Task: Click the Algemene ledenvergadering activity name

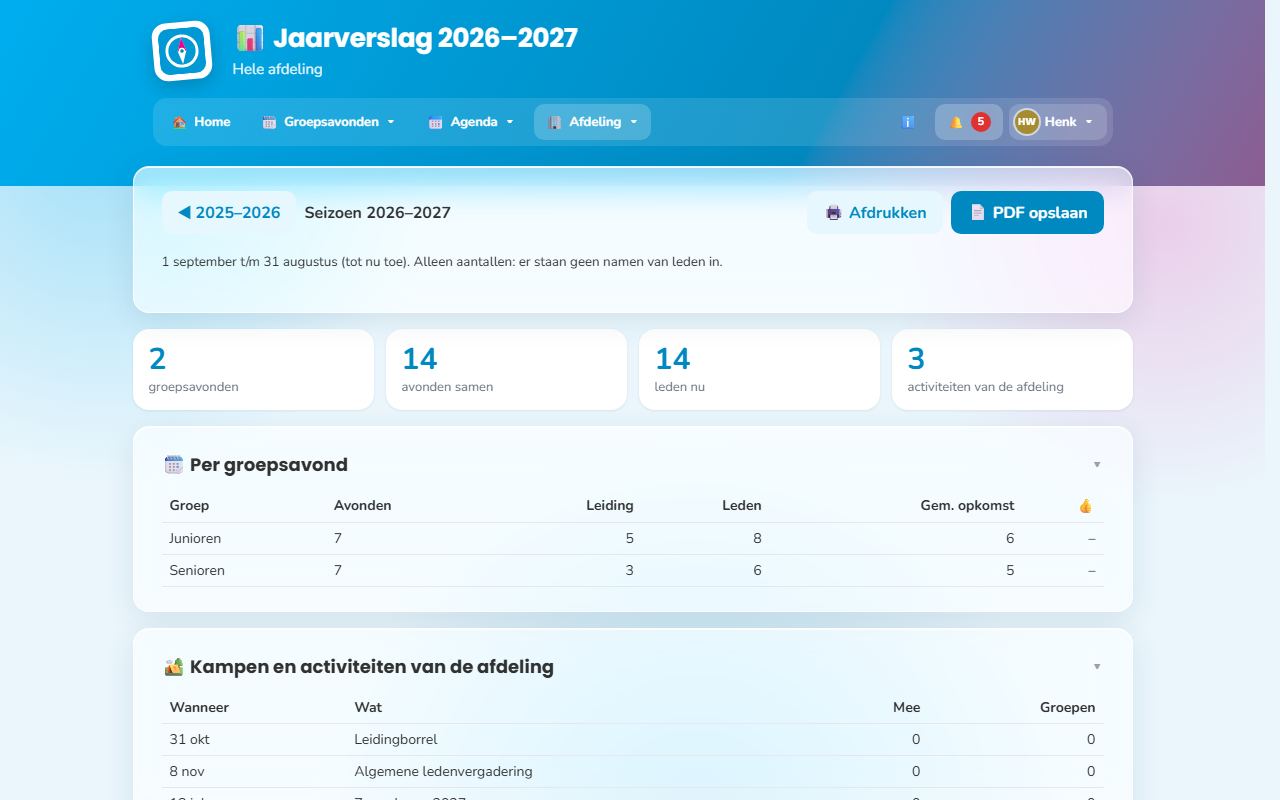Action: coord(443,772)
